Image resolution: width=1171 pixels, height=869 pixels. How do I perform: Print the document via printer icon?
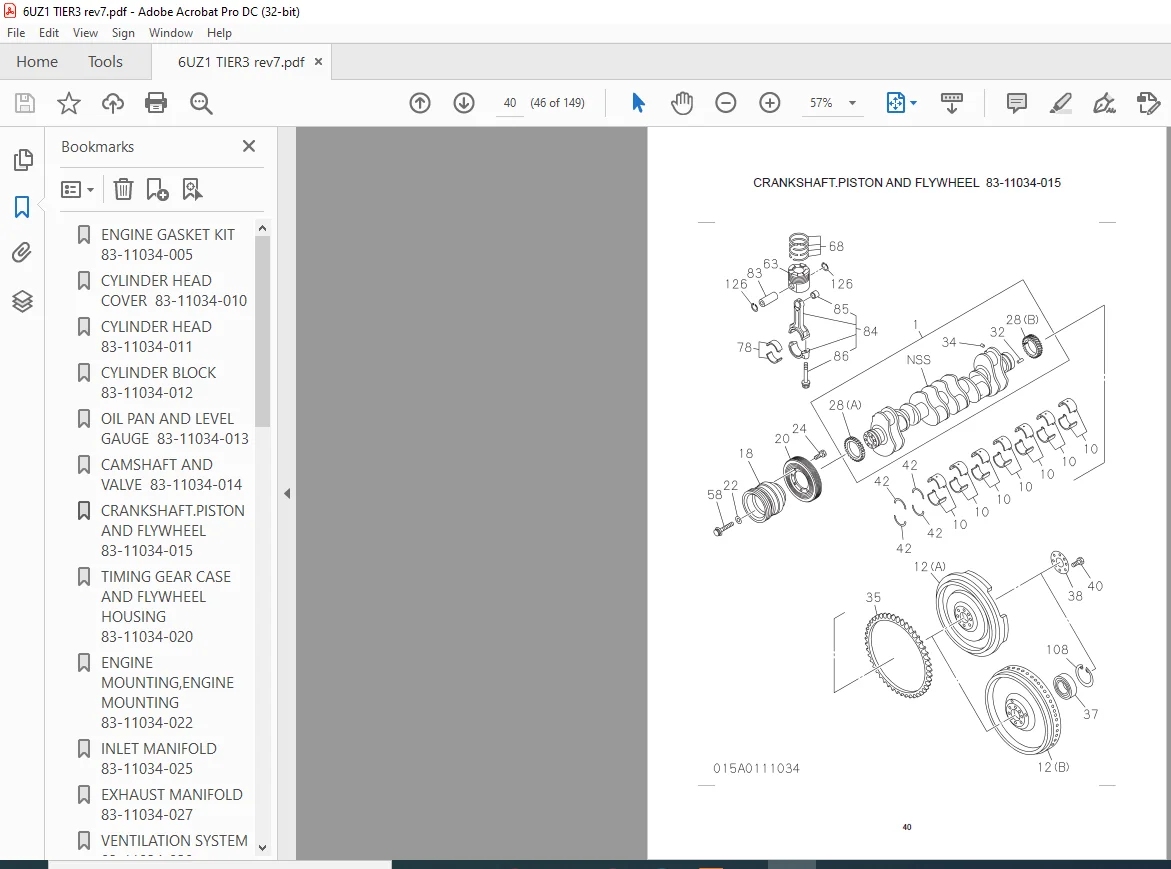[156, 103]
